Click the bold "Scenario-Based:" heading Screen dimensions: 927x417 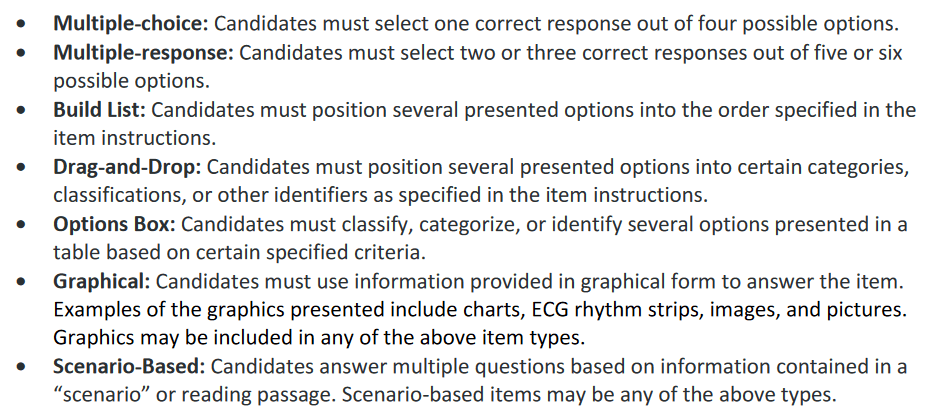tap(128, 367)
